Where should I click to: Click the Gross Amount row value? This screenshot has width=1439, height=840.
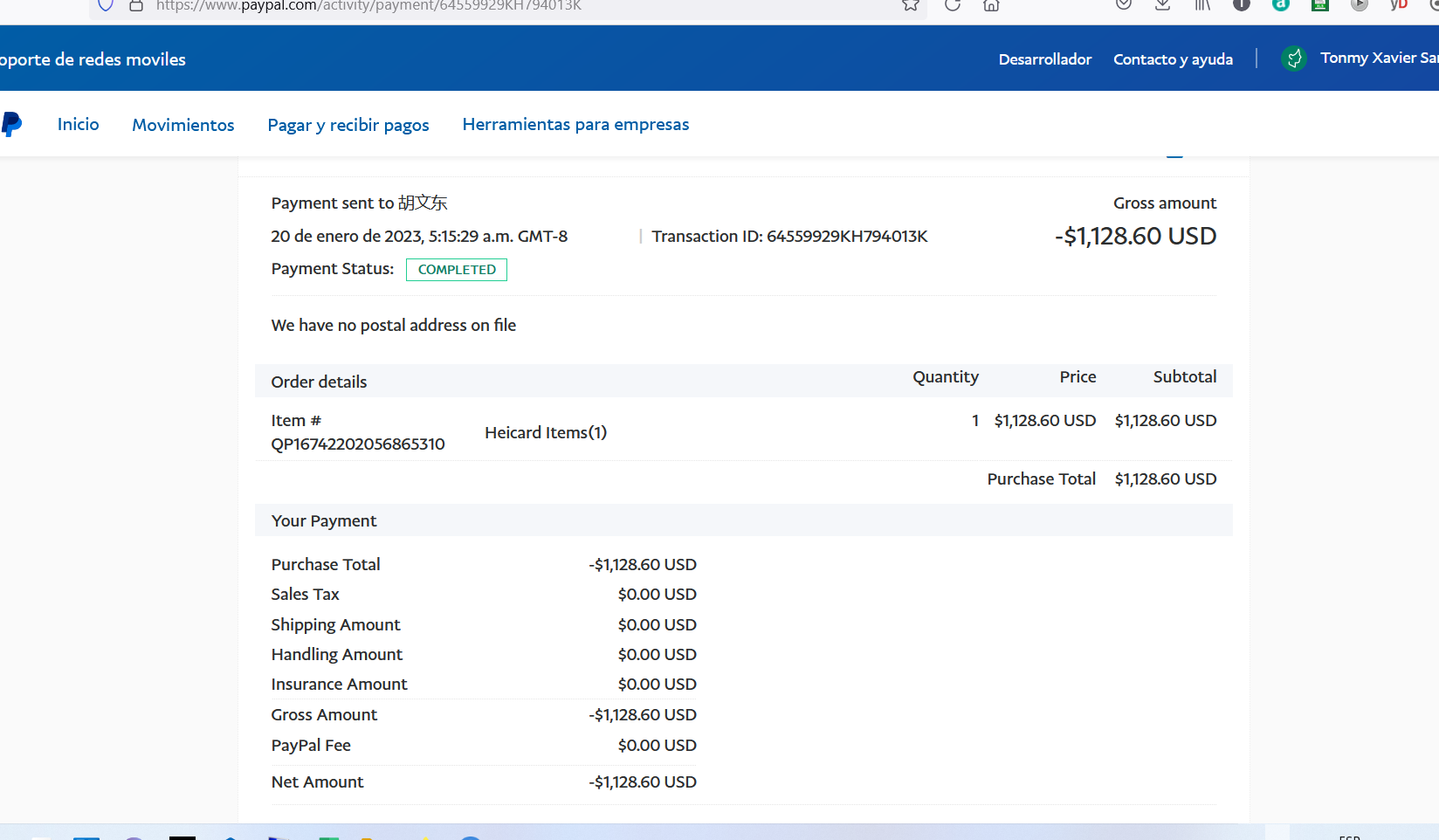[x=643, y=714]
